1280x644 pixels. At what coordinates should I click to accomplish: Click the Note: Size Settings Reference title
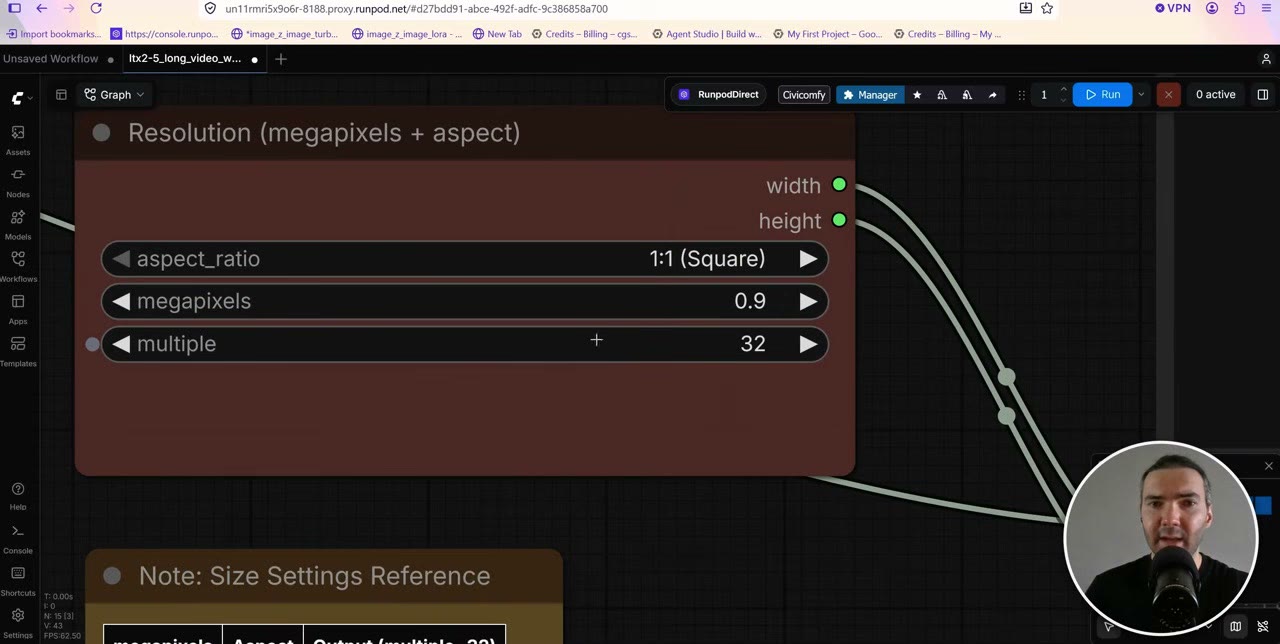pyautogui.click(x=314, y=576)
